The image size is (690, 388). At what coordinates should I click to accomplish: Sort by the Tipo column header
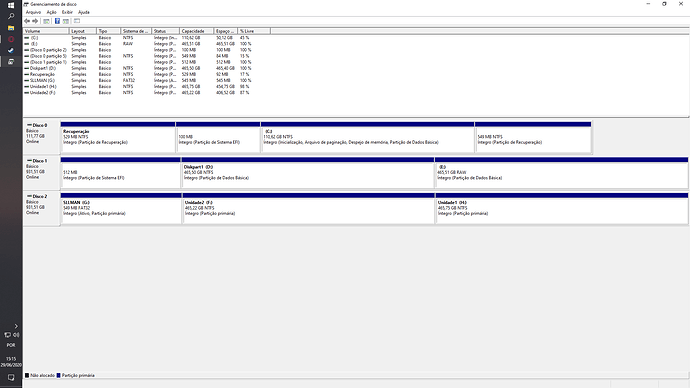tap(109, 31)
